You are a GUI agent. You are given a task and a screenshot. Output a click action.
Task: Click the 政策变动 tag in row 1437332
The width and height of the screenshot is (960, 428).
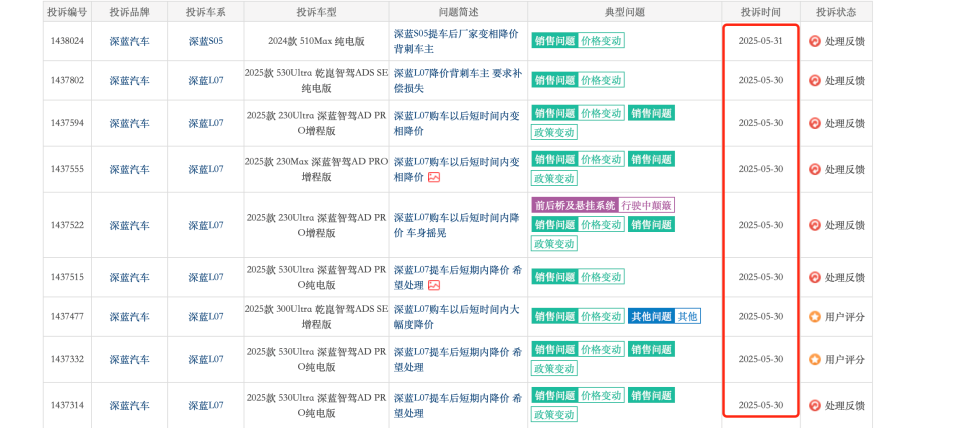(555, 369)
